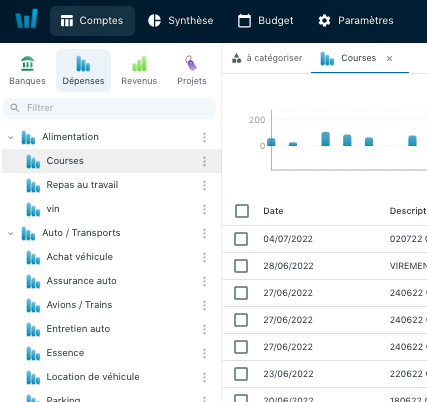
Task: Collapse the Alimentation category group
Action: (11, 137)
